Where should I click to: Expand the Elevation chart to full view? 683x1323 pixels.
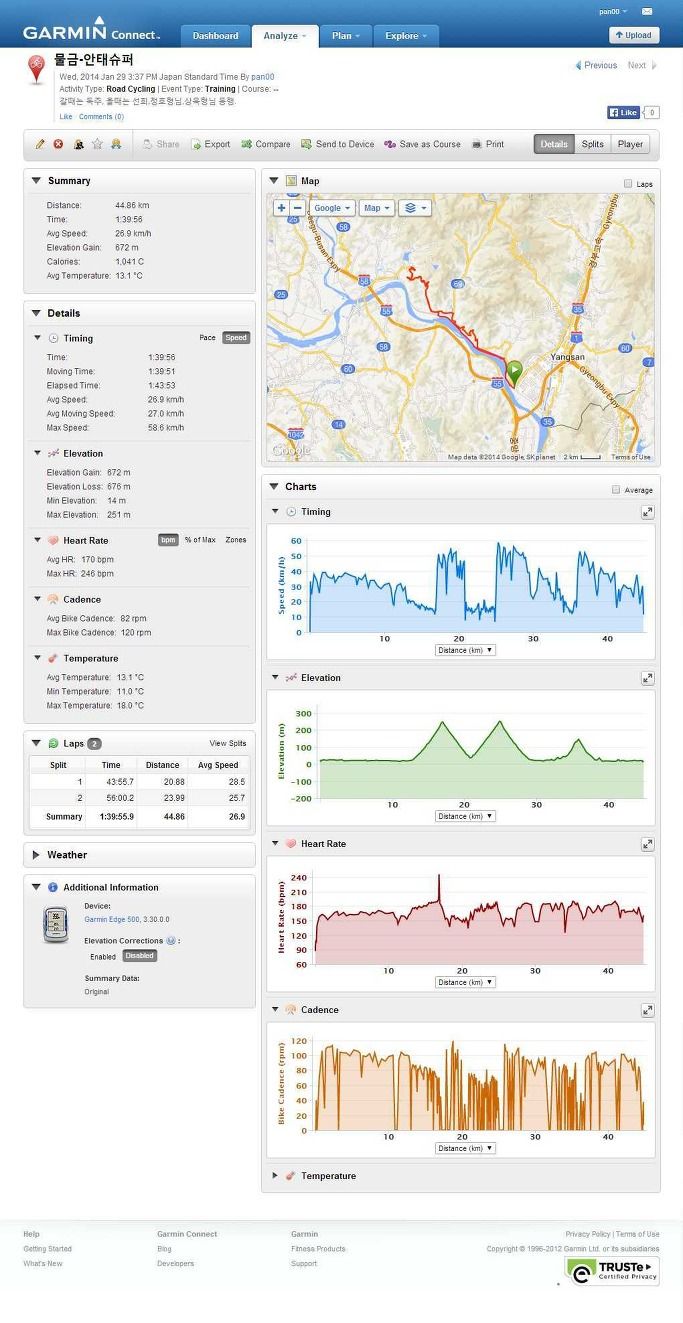tap(647, 678)
